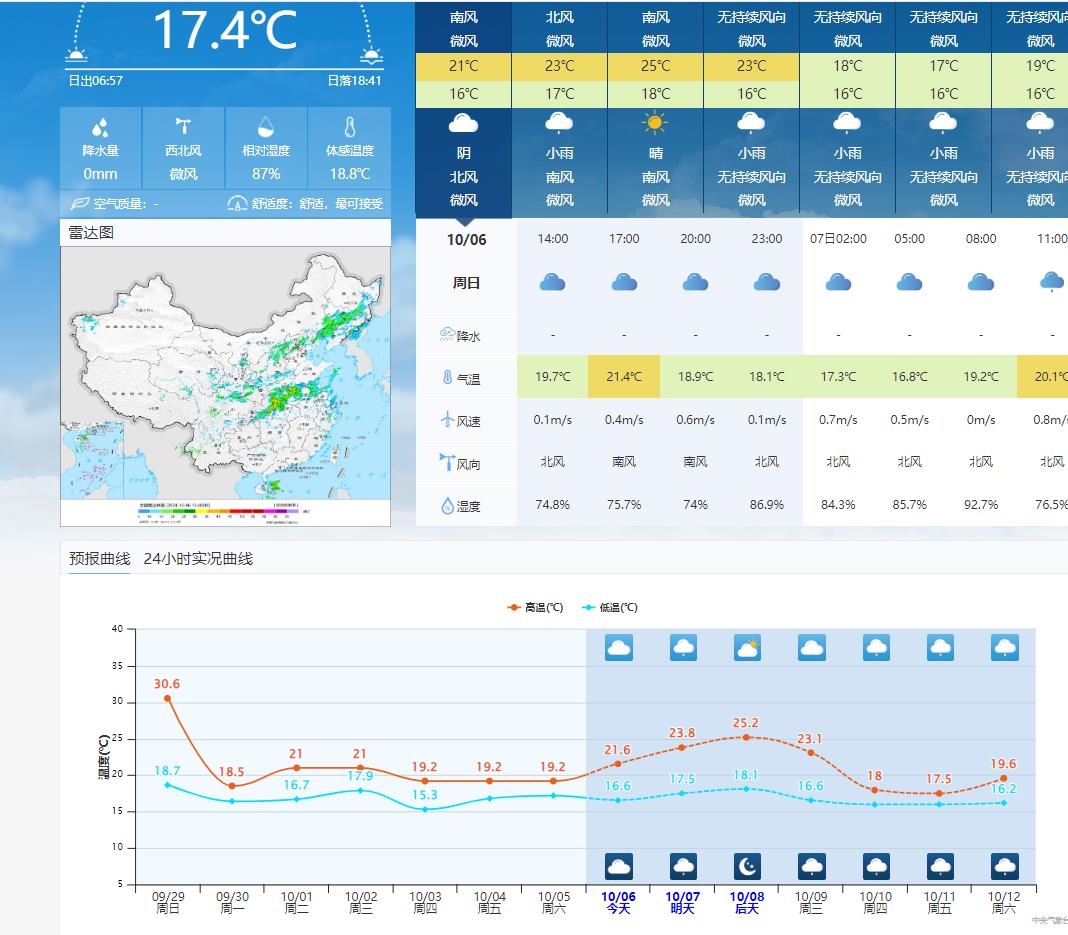Click the leaf icon beside 空气质量
The image size is (1068, 935).
[79, 204]
